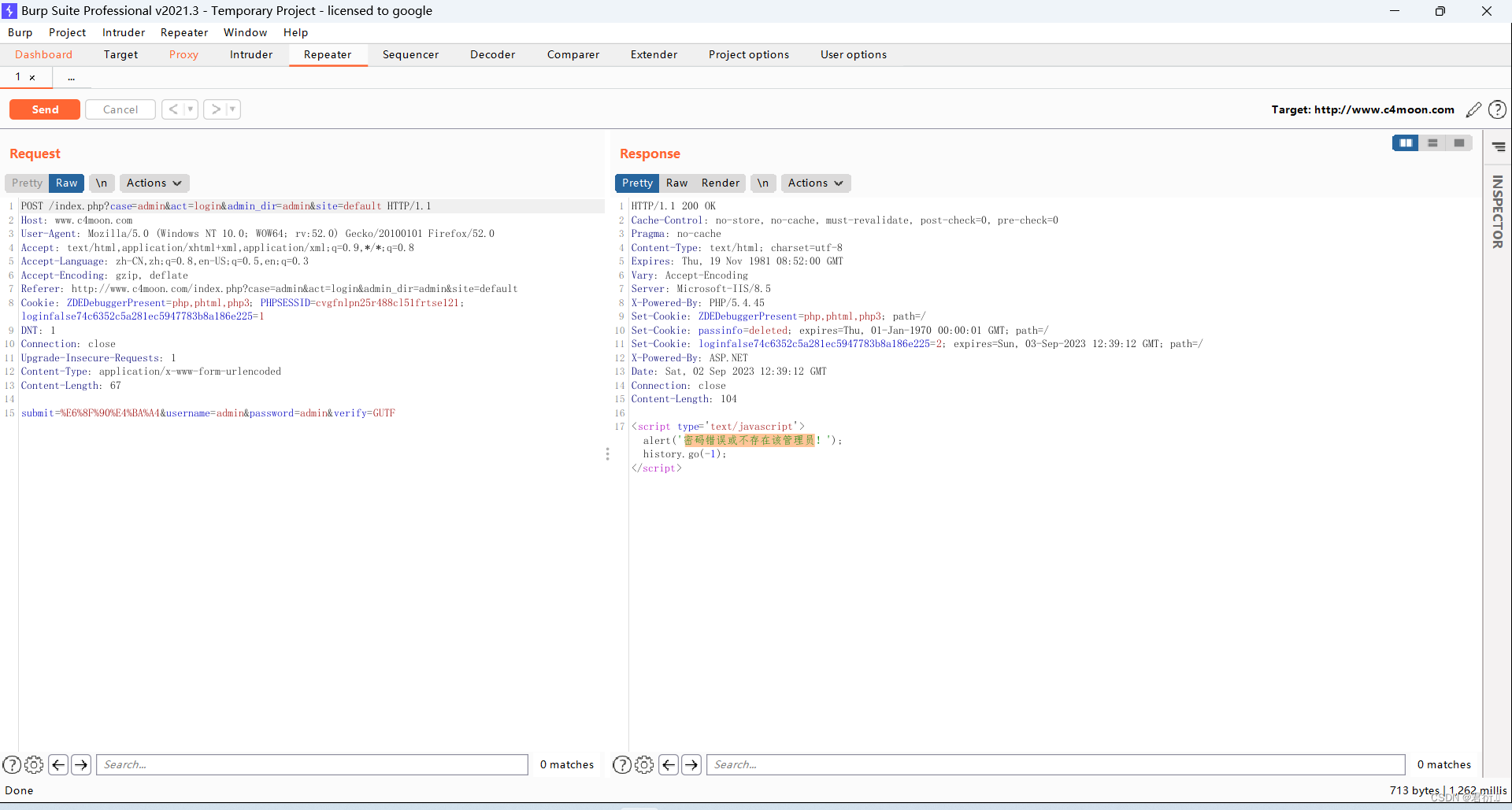Click the Request search field
This screenshot has width=1512, height=810.
coord(312,764)
